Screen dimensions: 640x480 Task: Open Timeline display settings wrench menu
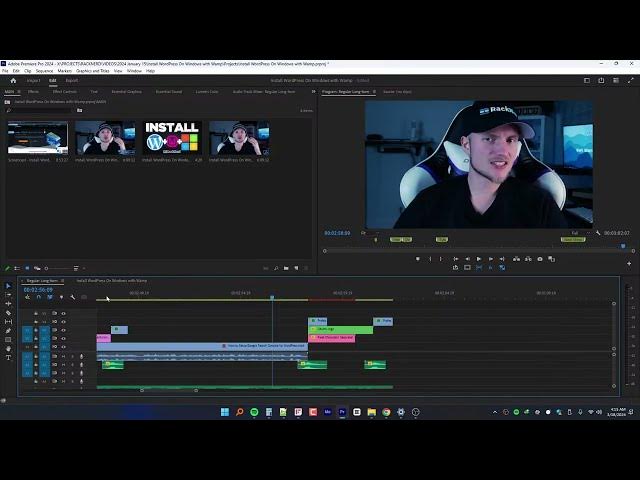coord(73,297)
